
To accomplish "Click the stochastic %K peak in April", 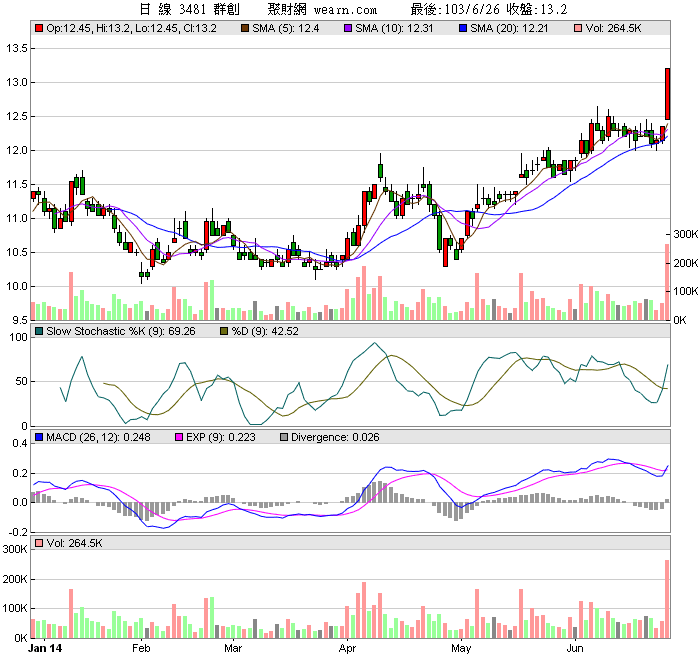I will click(x=375, y=343).
